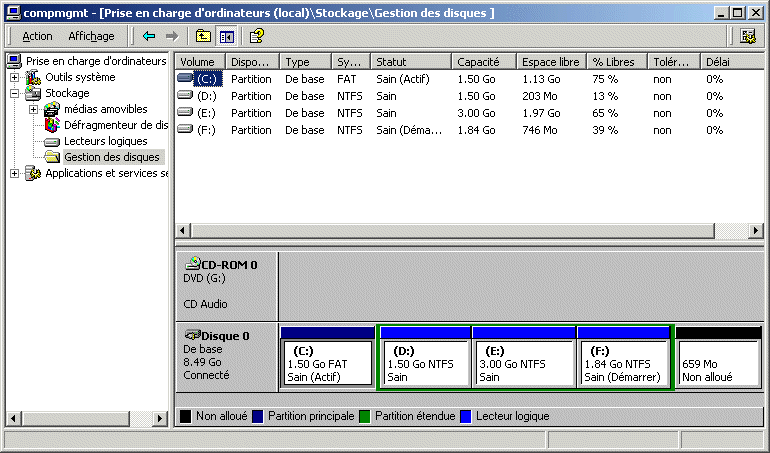770x453 pixels.
Task: Click the (C:) volume drive icon in the list
Action: 185,78
